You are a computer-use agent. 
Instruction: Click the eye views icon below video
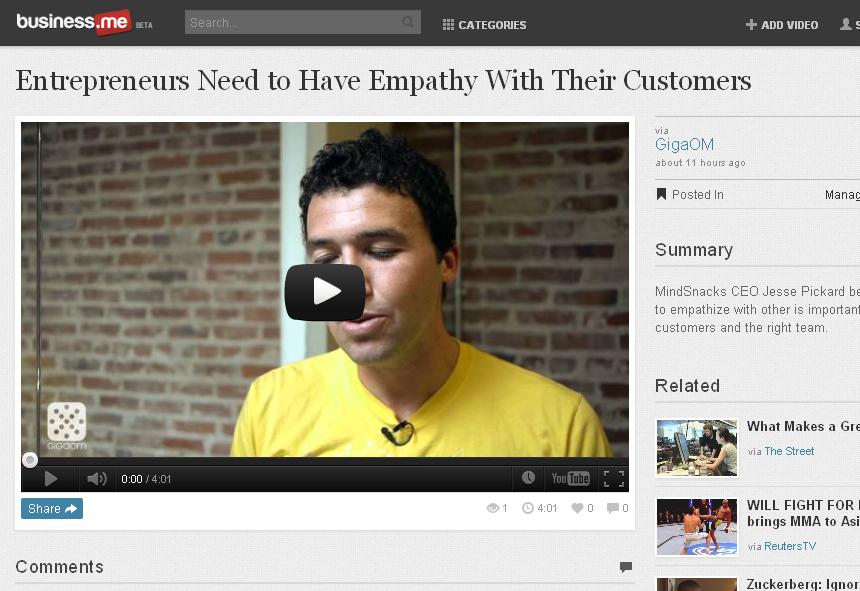click(493, 508)
